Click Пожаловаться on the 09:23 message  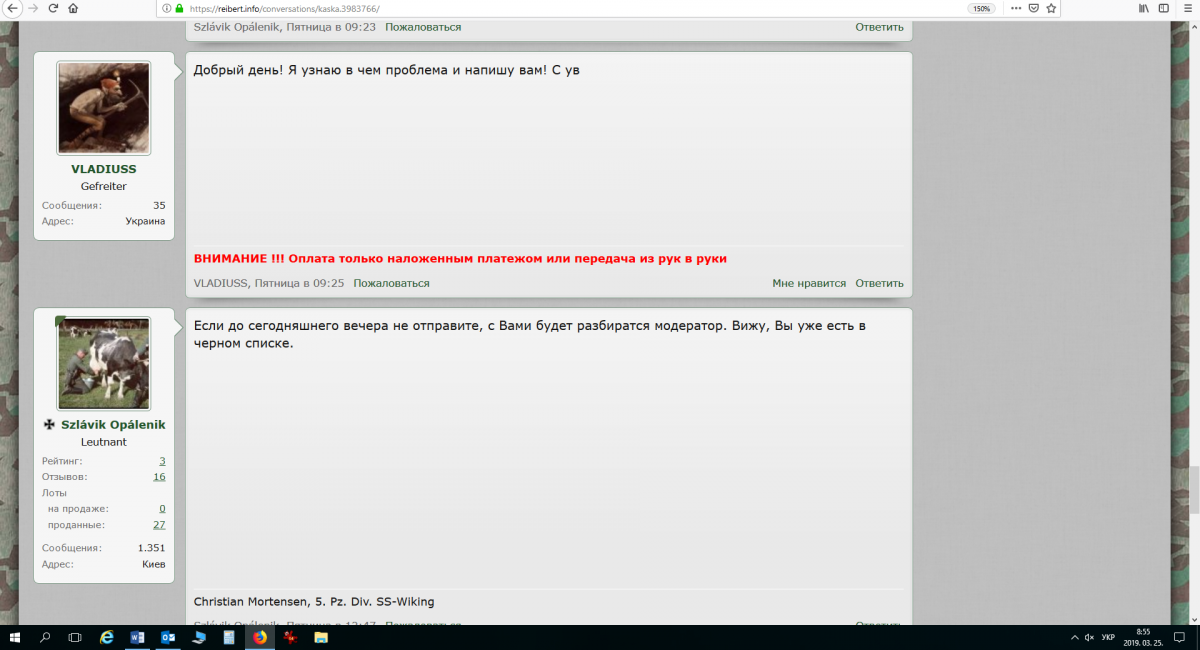click(423, 27)
